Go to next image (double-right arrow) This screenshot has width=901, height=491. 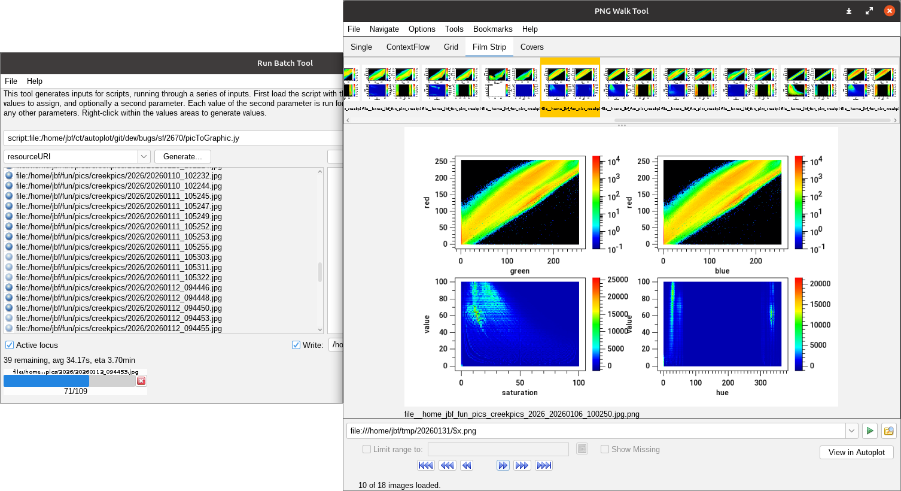coord(503,465)
